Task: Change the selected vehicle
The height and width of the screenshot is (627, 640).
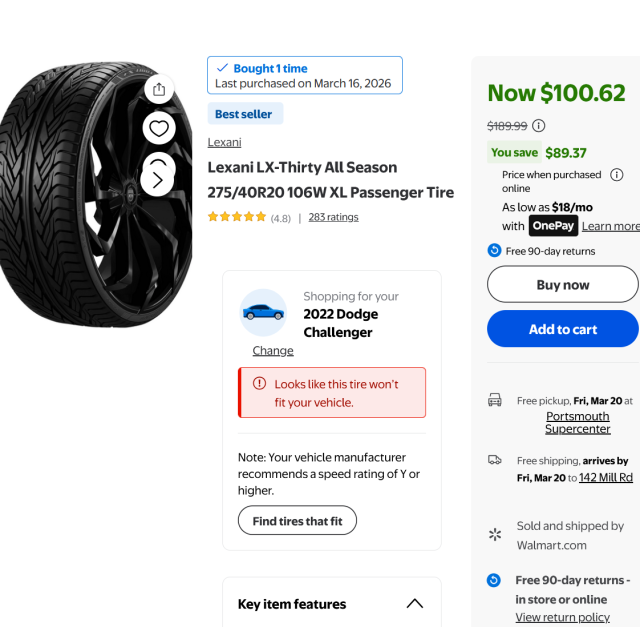Action: click(273, 351)
